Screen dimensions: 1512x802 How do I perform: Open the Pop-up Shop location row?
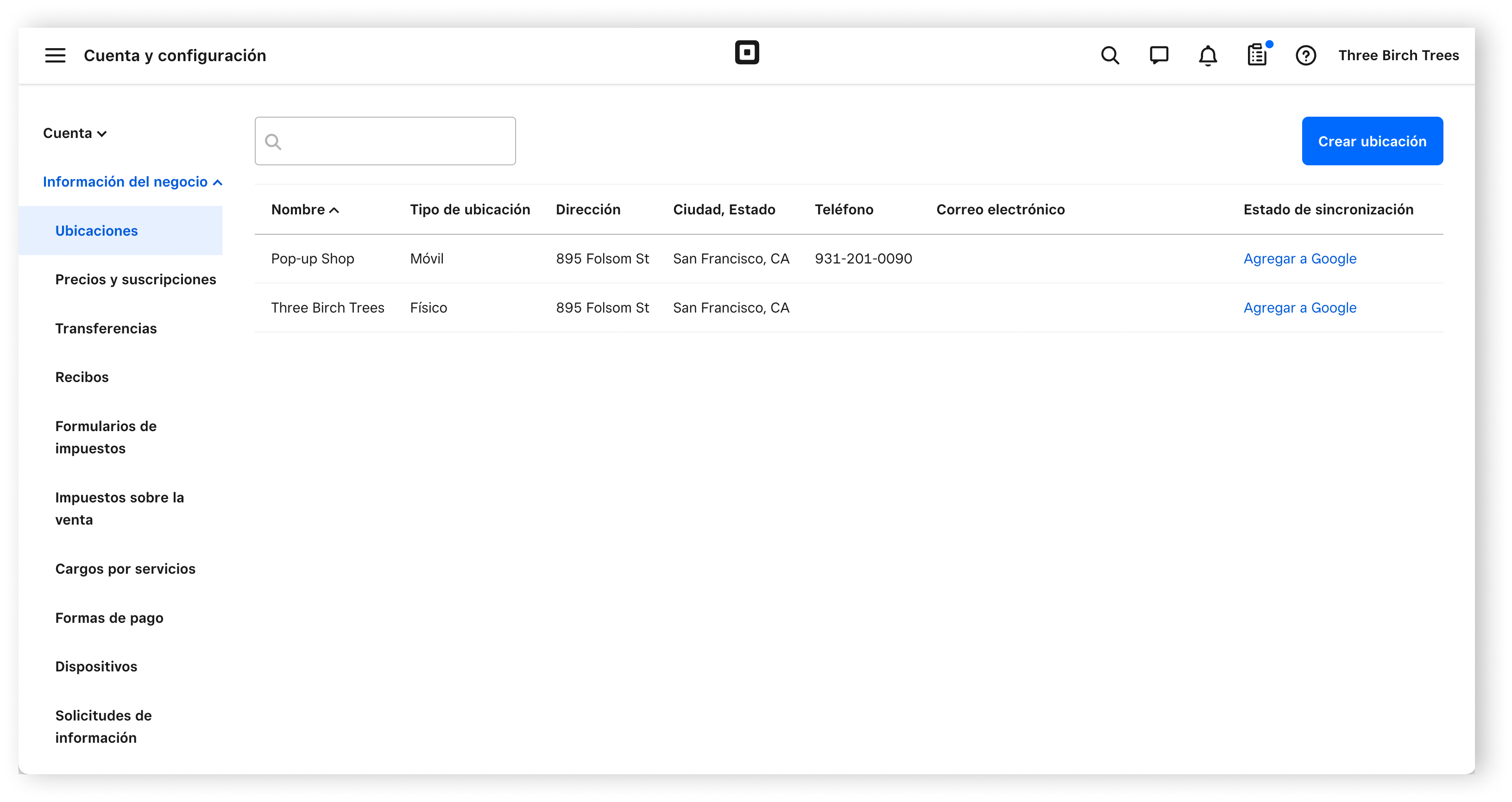[x=312, y=259]
